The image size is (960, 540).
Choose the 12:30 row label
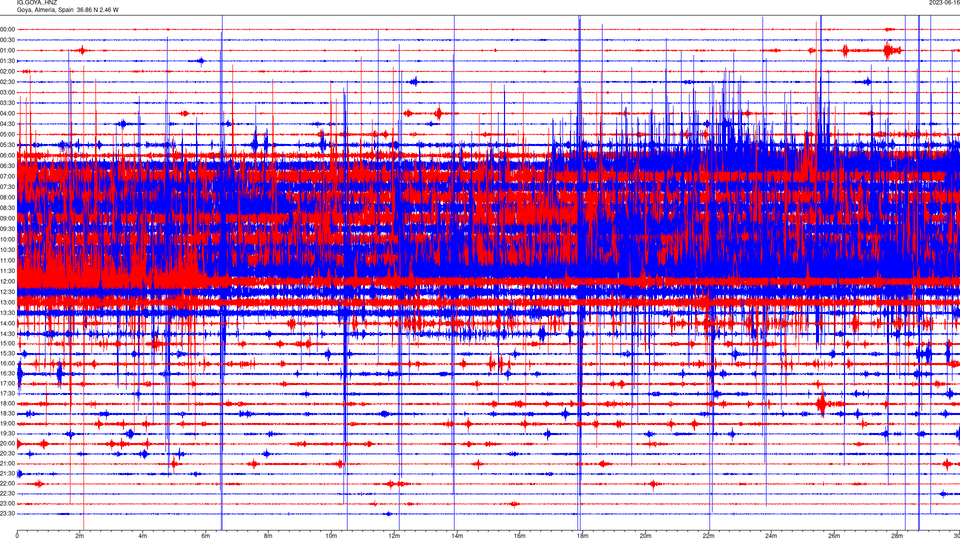click(x=7, y=292)
